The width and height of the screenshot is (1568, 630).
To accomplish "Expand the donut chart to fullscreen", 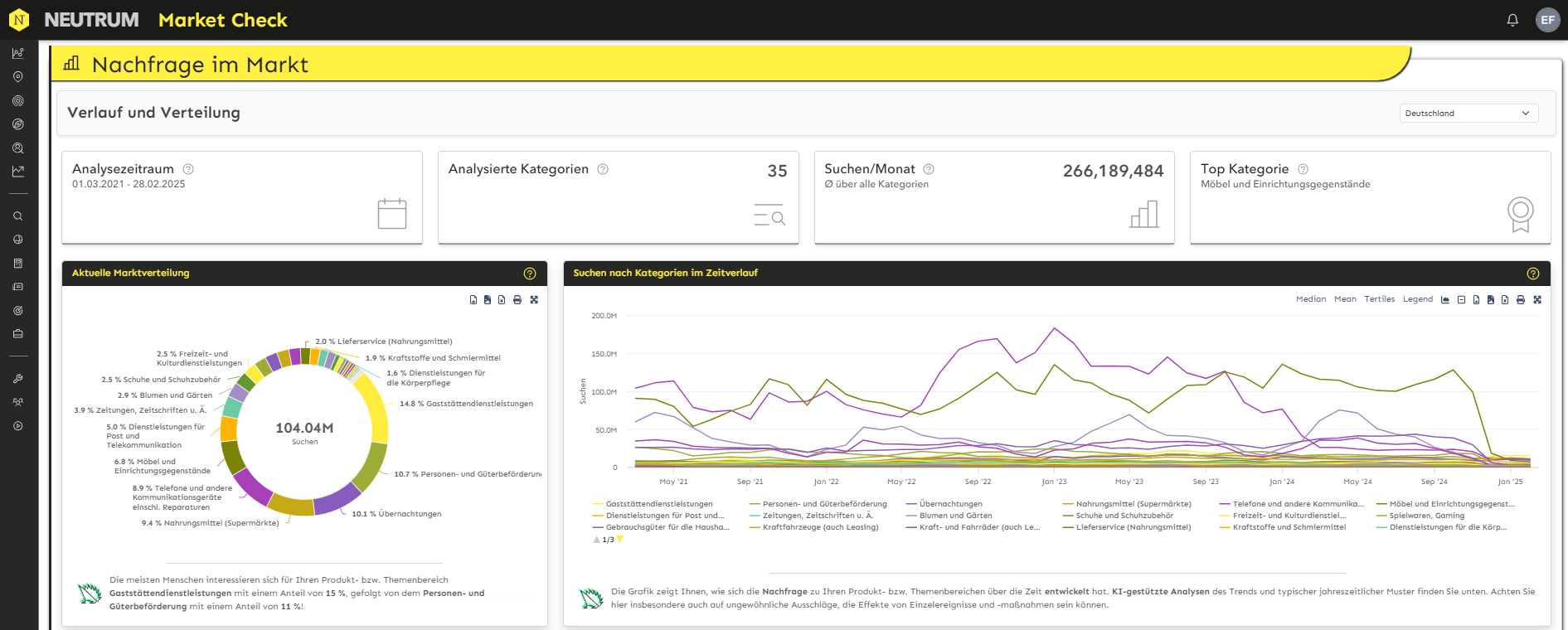I will (x=534, y=300).
